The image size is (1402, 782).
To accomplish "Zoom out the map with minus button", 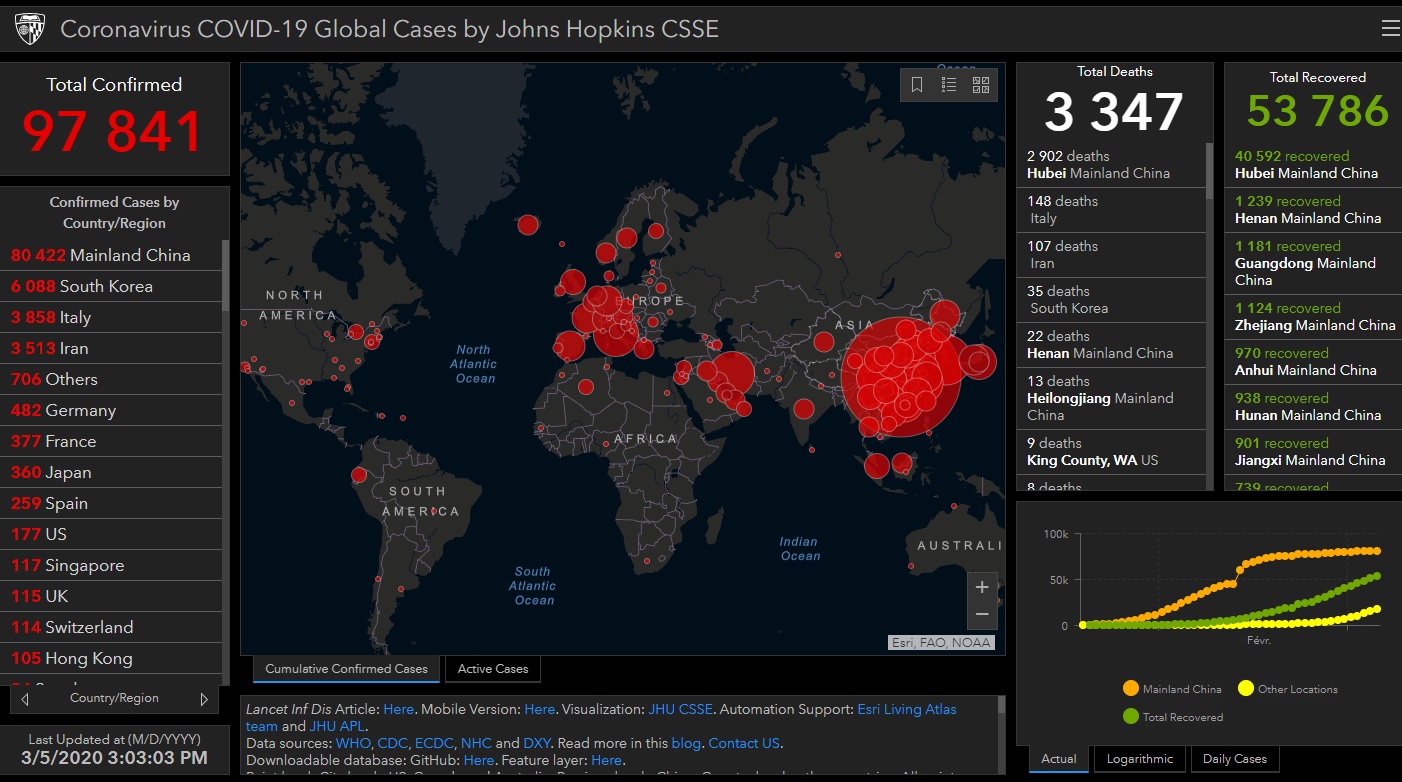I will click(x=982, y=615).
